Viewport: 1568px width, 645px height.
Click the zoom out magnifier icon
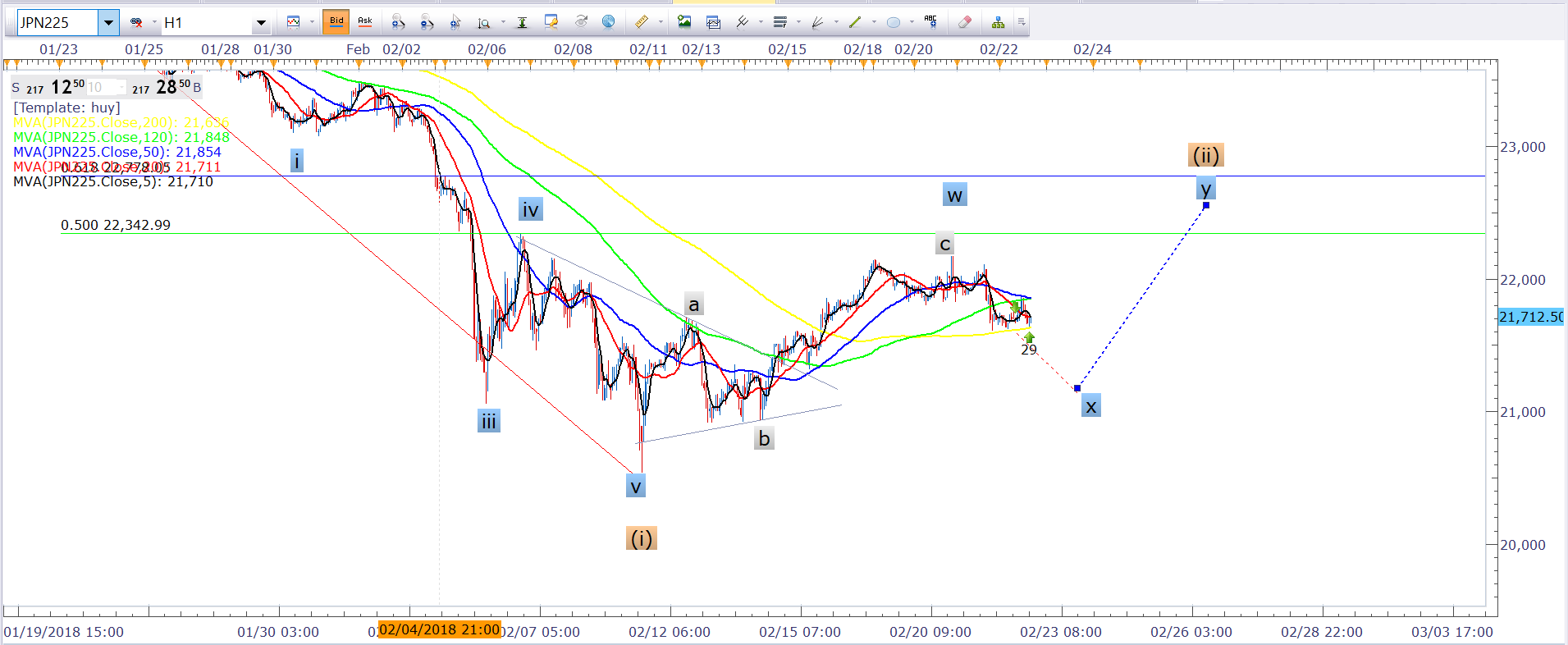(x=426, y=22)
